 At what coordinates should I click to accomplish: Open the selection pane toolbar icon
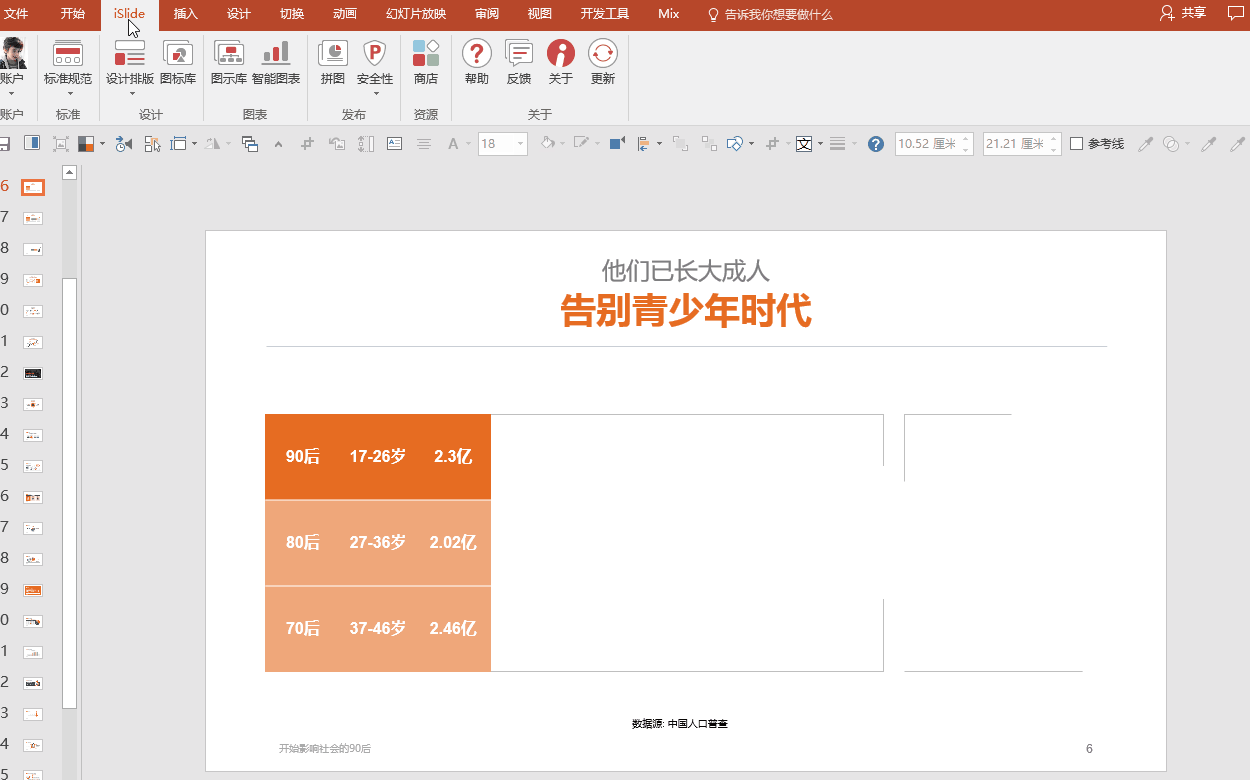click(152, 144)
